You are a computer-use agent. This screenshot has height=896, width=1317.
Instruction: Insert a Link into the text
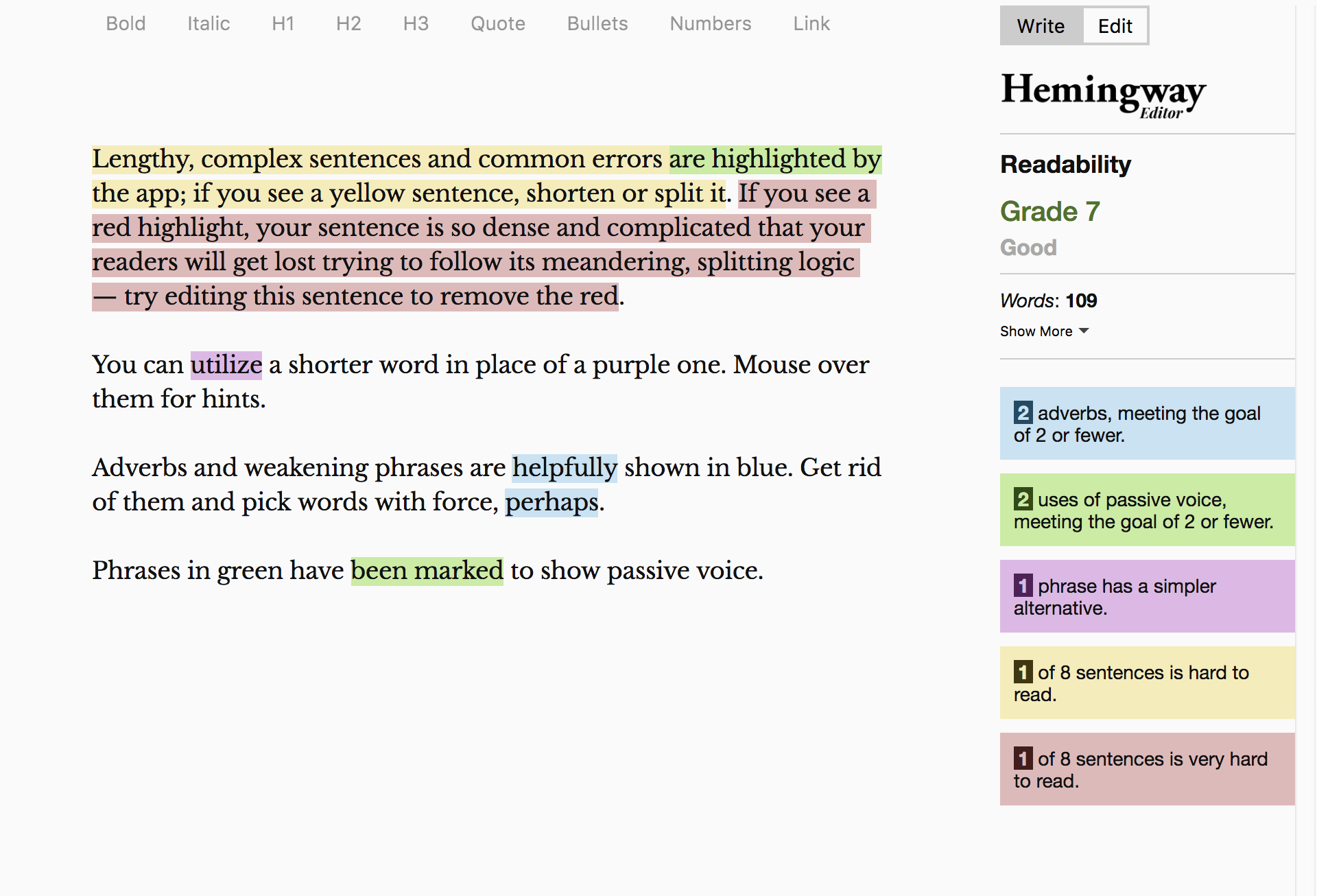811,23
